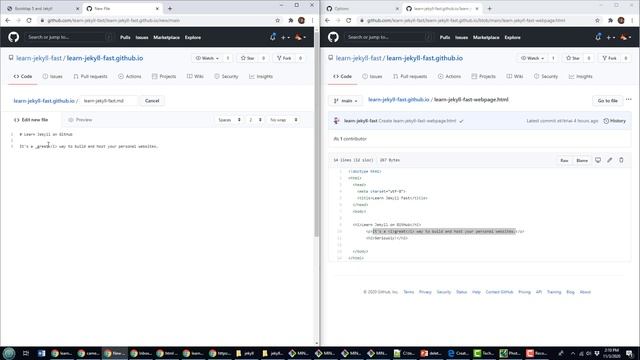Viewport: 640px width, 360px height.
Task: Open file History link
Action: click(x=614, y=121)
